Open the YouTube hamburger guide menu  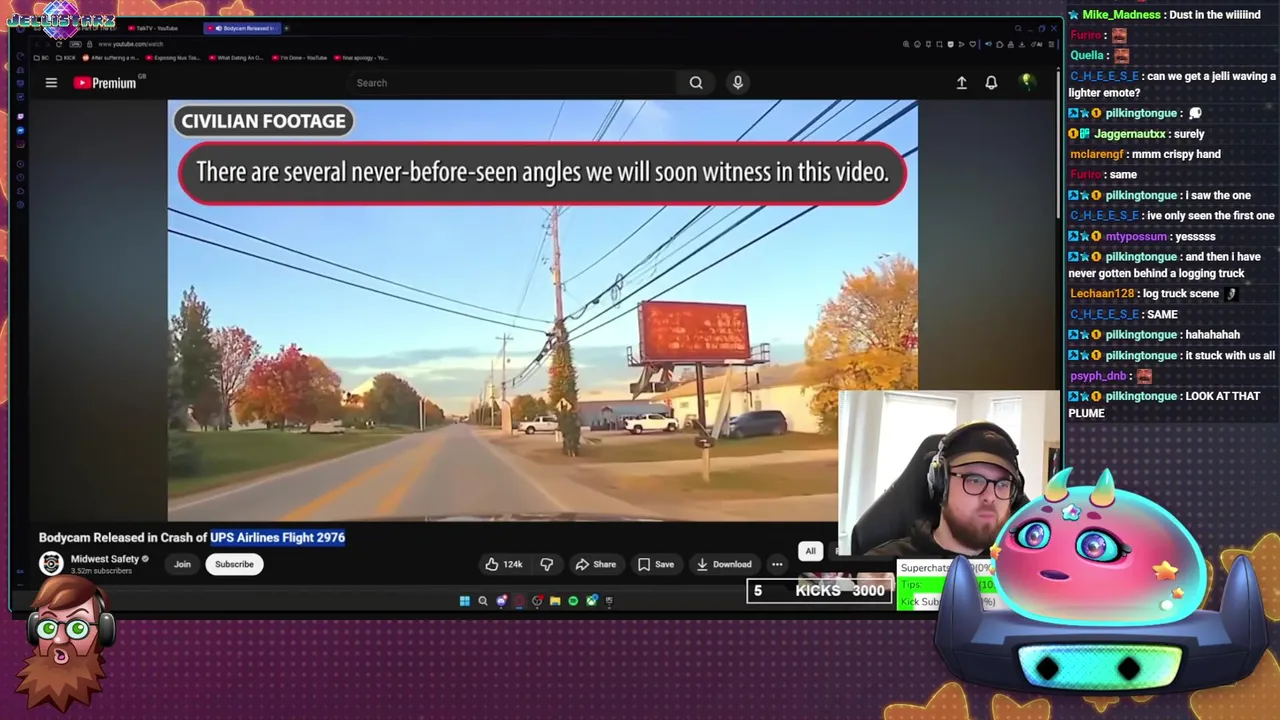pos(51,83)
